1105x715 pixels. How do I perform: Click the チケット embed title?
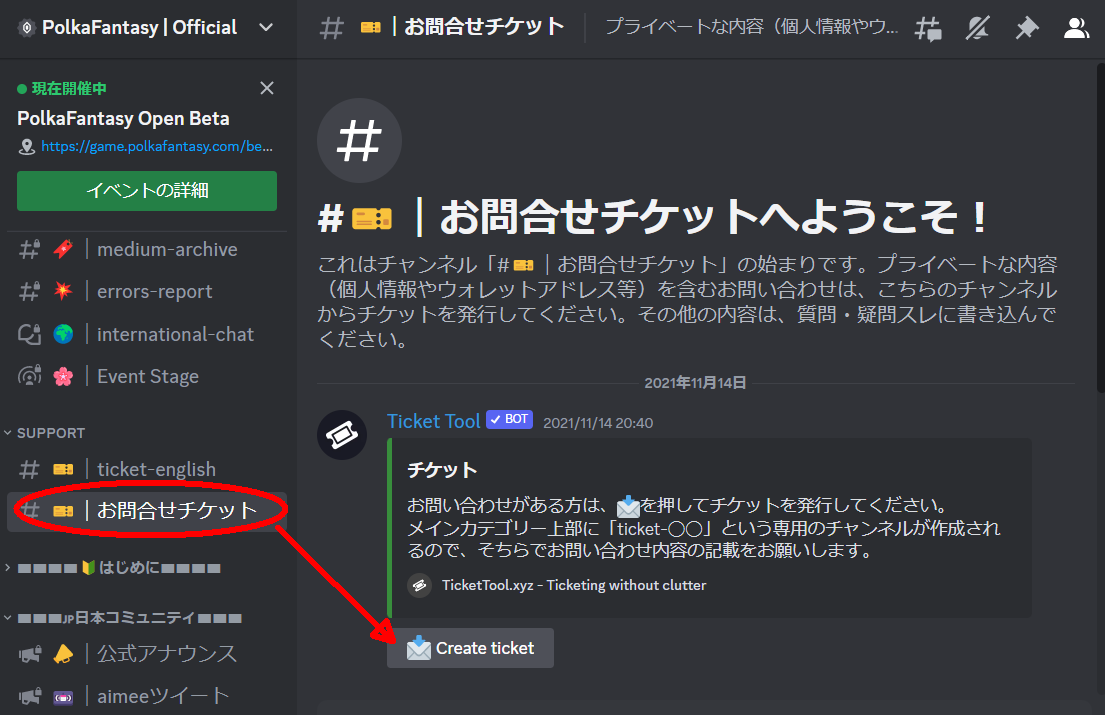(x=442, y=470)
